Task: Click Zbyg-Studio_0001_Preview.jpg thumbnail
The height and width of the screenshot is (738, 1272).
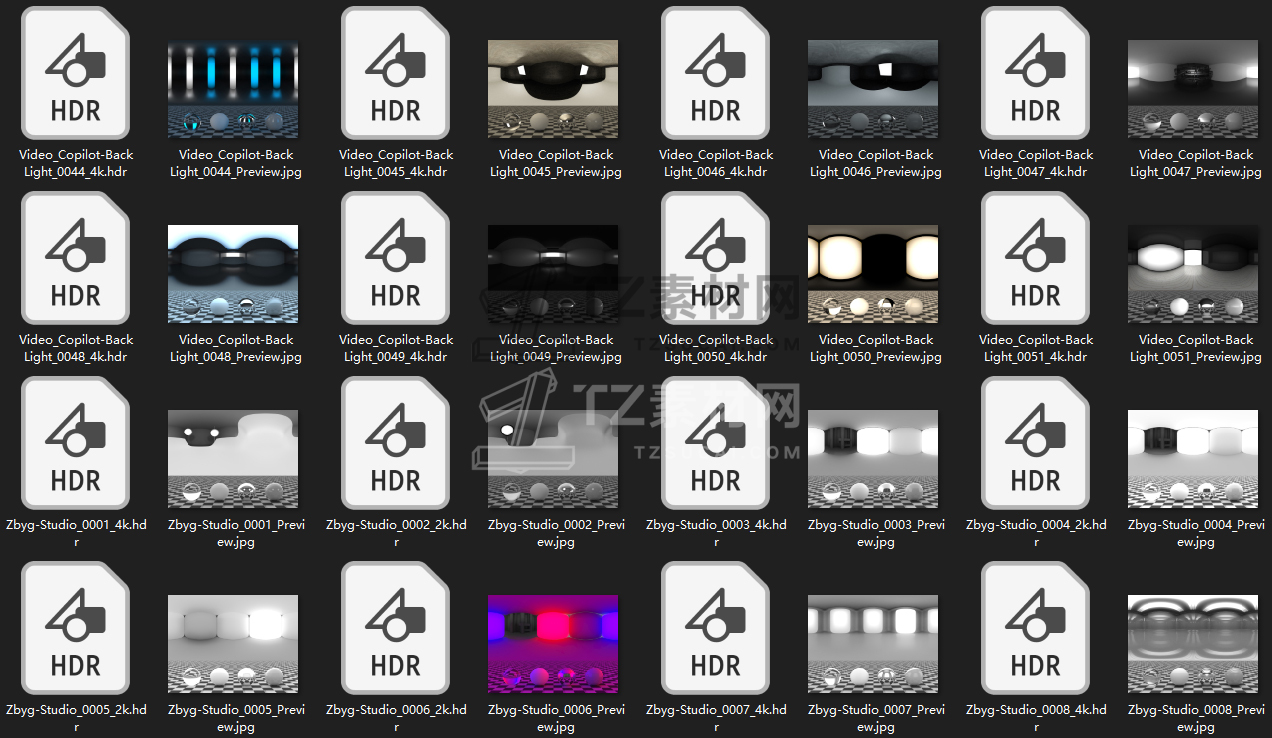Action: click(233, 459)
